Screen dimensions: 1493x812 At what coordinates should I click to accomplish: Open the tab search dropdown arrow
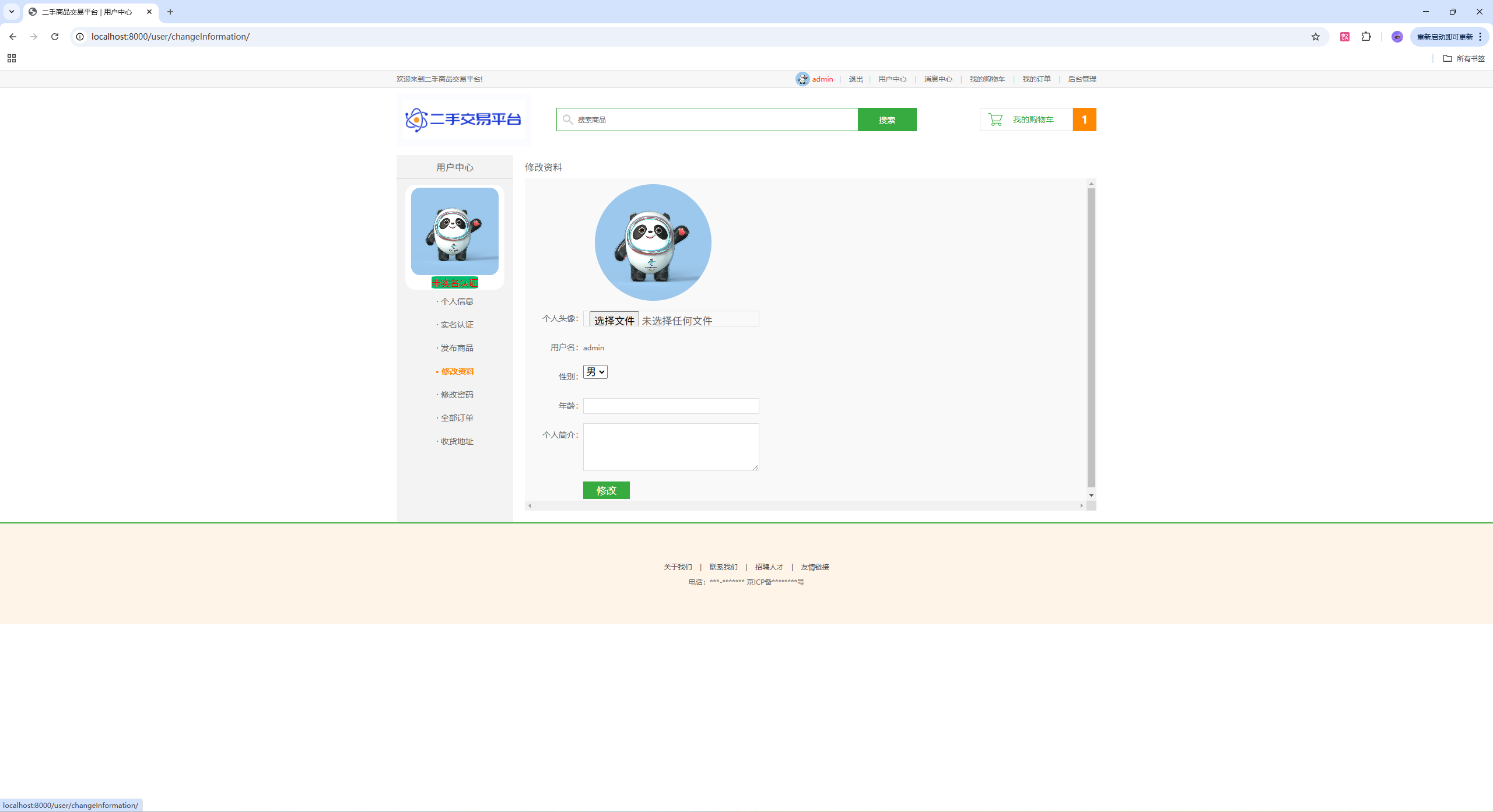12,12
